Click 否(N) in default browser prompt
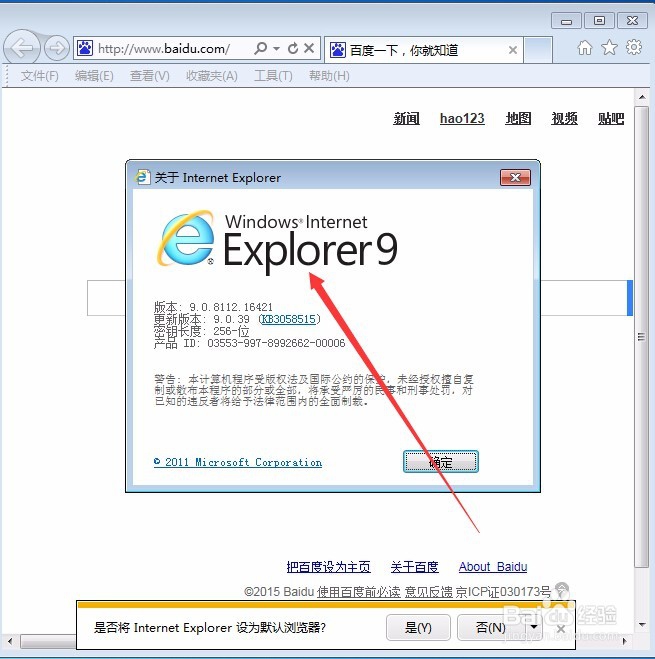 [x=490, y=627]
